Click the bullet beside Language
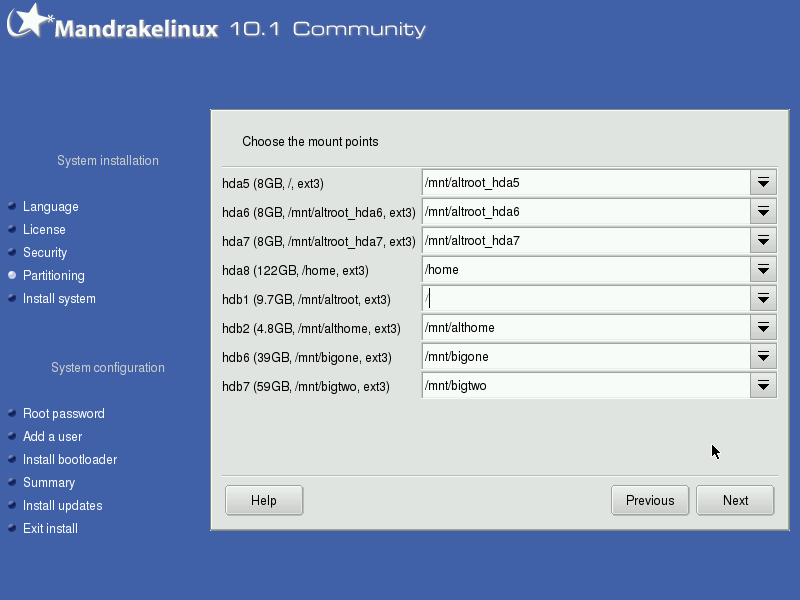Image resolution: width=800 pixels, height=600 pixels. (x=12, y=206)
